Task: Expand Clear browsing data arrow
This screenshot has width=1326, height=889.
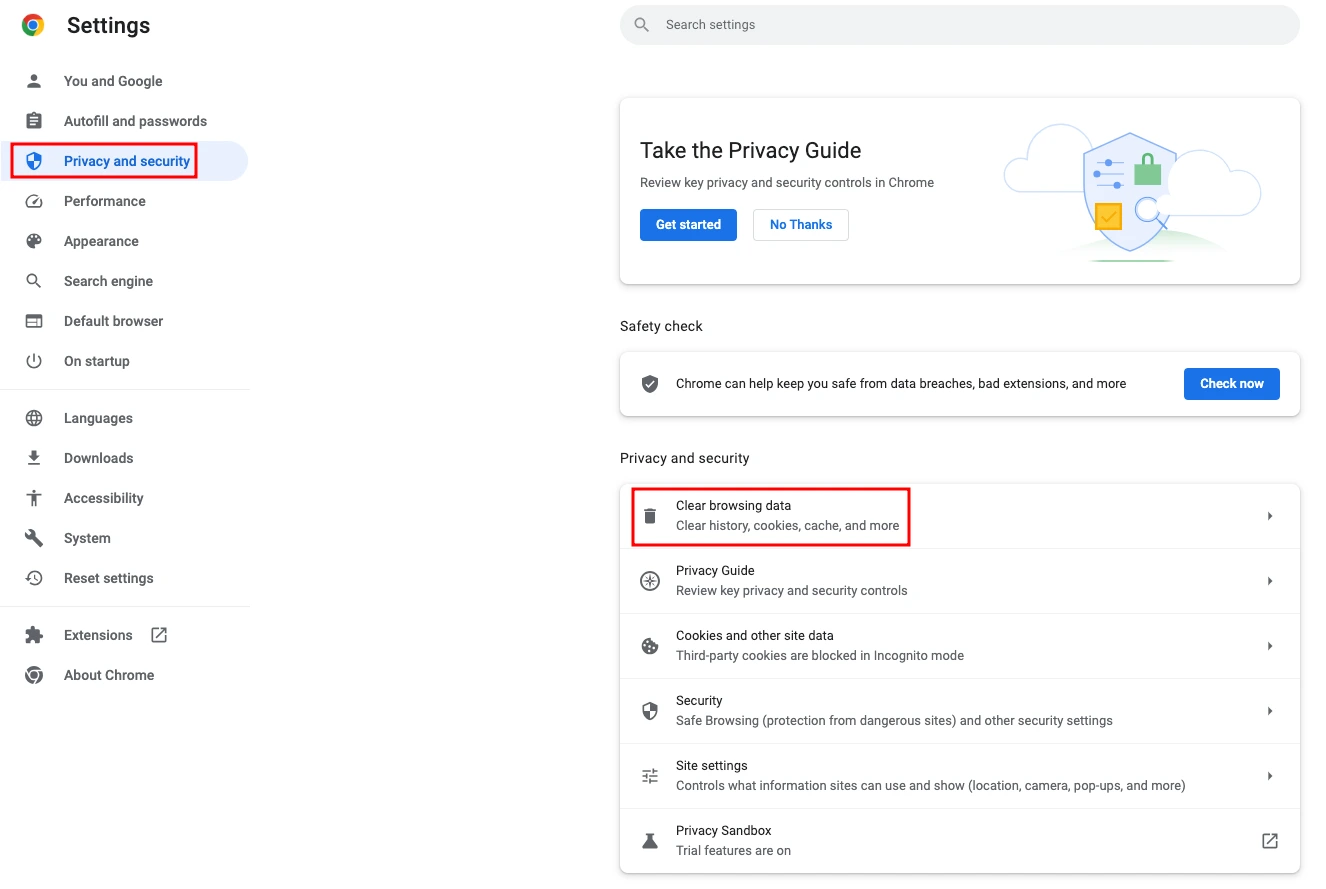Action: pyautogui.click(x=1270, y=516)
